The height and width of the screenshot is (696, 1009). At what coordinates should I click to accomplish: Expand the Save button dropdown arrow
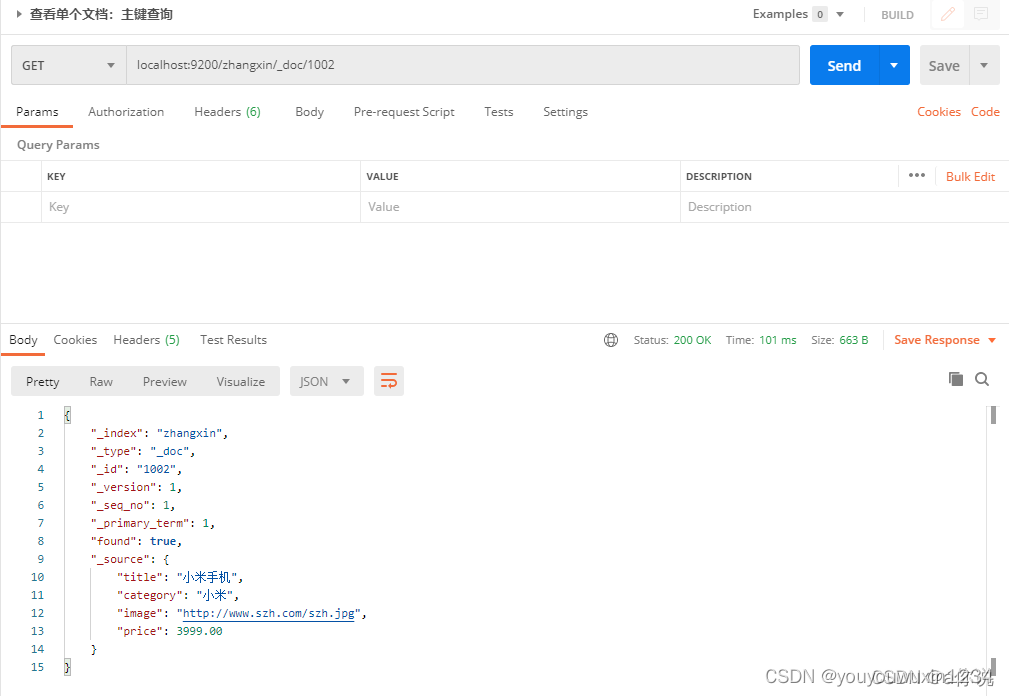click(x=984, y=65)
